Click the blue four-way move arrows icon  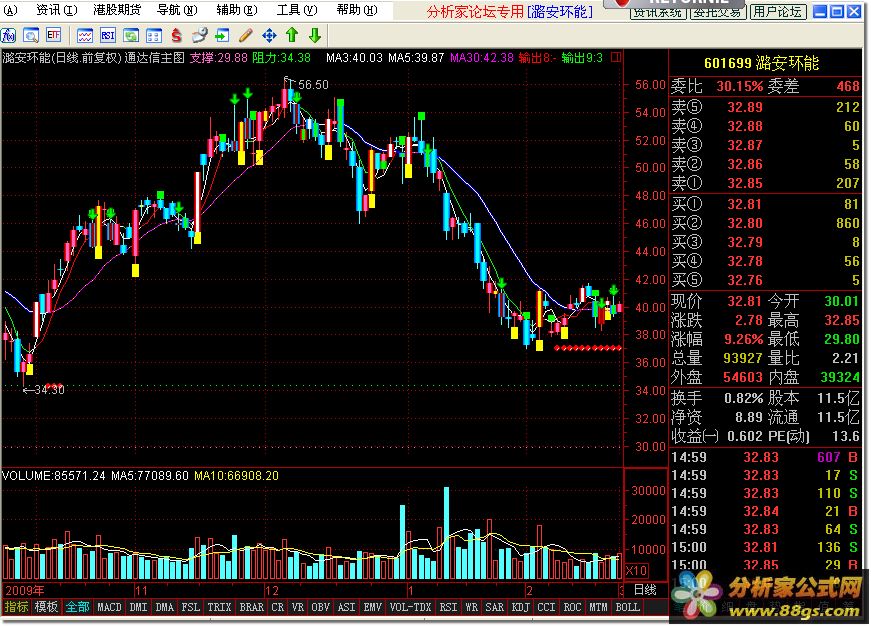269,36
